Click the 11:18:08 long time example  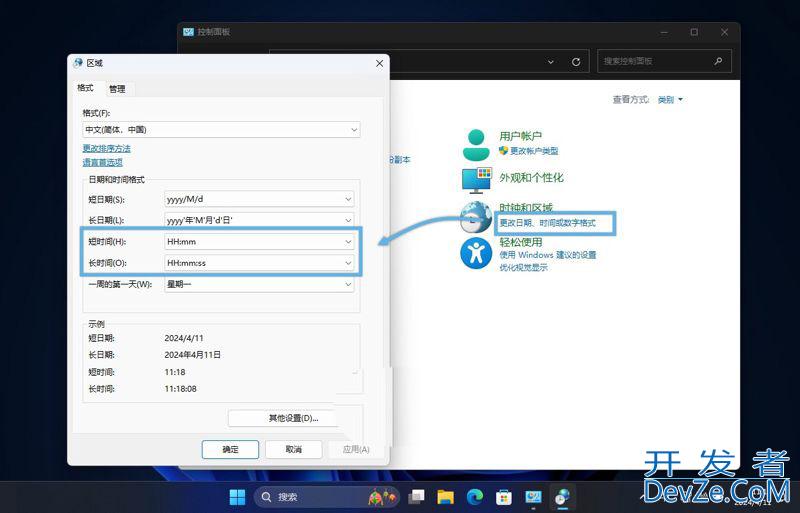(x=180, y=389)
